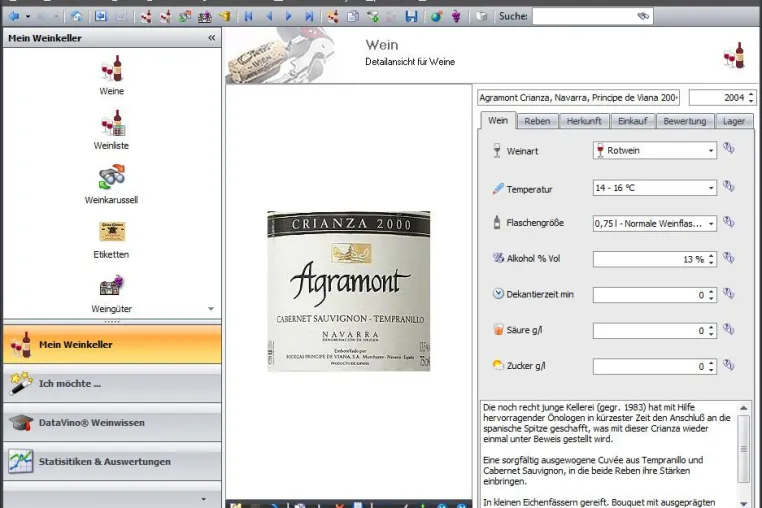
Task: Click the link icon beside Dekantierzeit min
Action: point(728,293)
